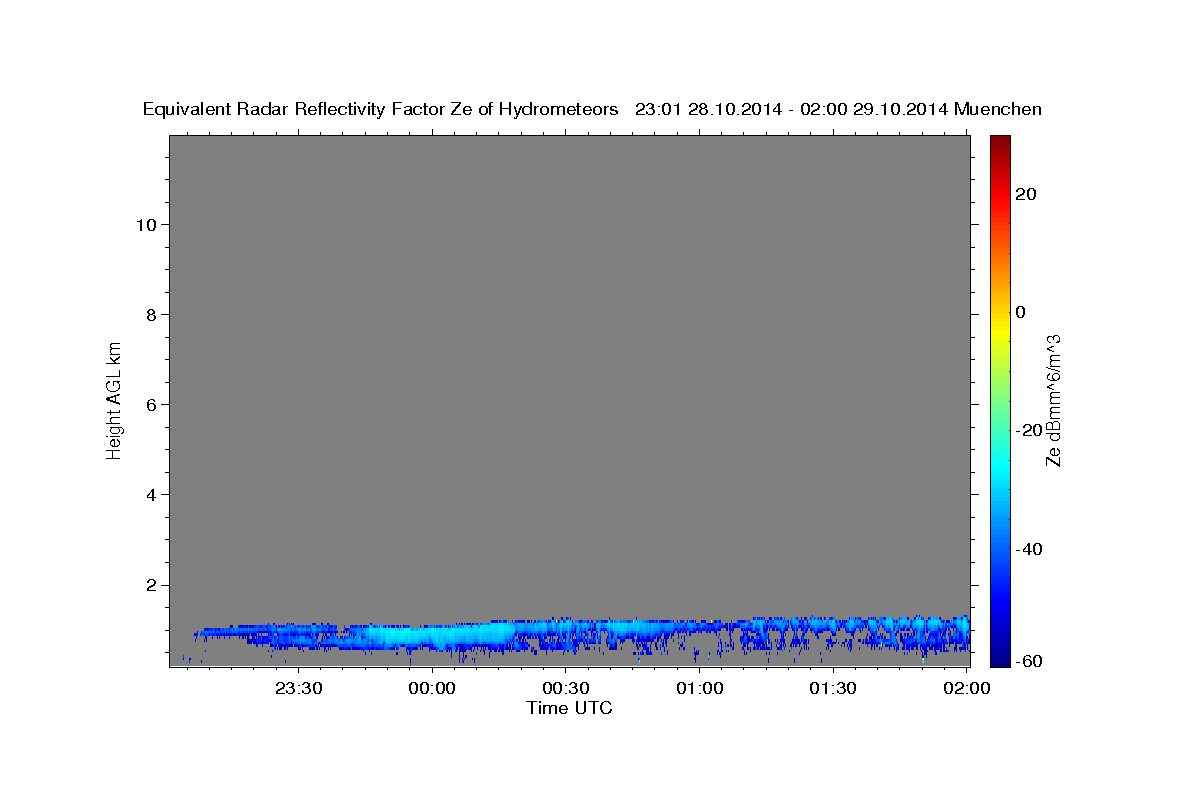Click the '2' height tick label
Viewport: 1200px width, 800px height.
(x=149, y=584)
